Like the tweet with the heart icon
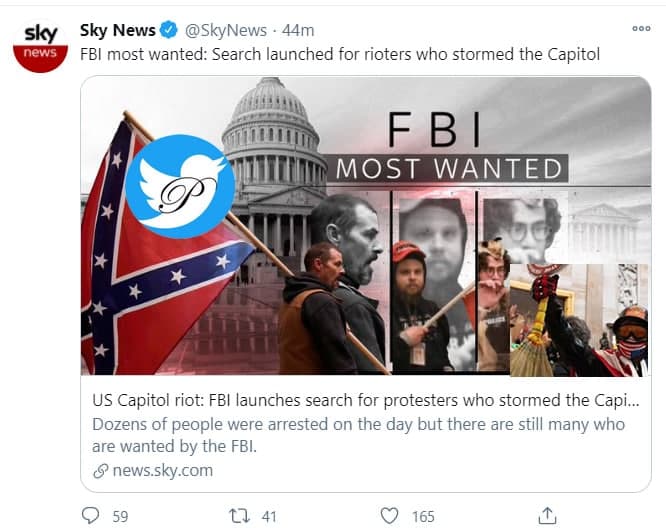Viewport: 666px width, 532px height. click(390, 516)
